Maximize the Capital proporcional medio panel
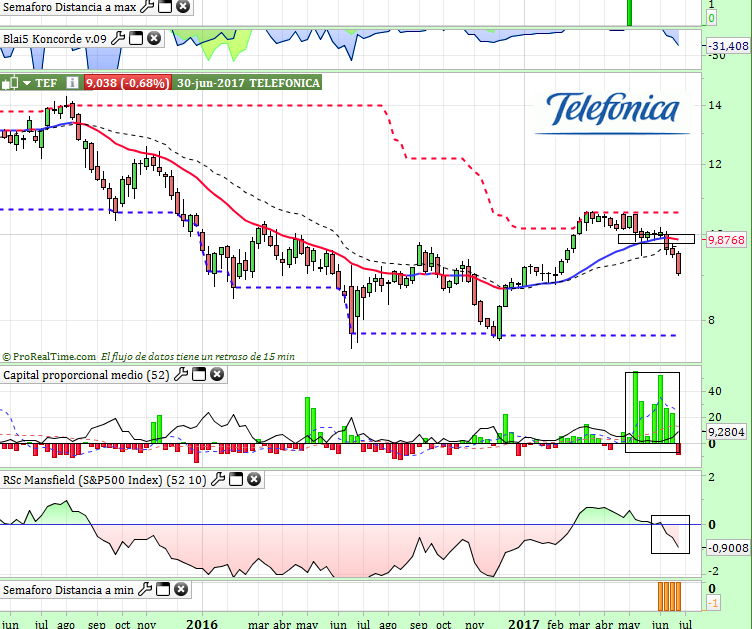752x629 pixels. coord(199,374)
